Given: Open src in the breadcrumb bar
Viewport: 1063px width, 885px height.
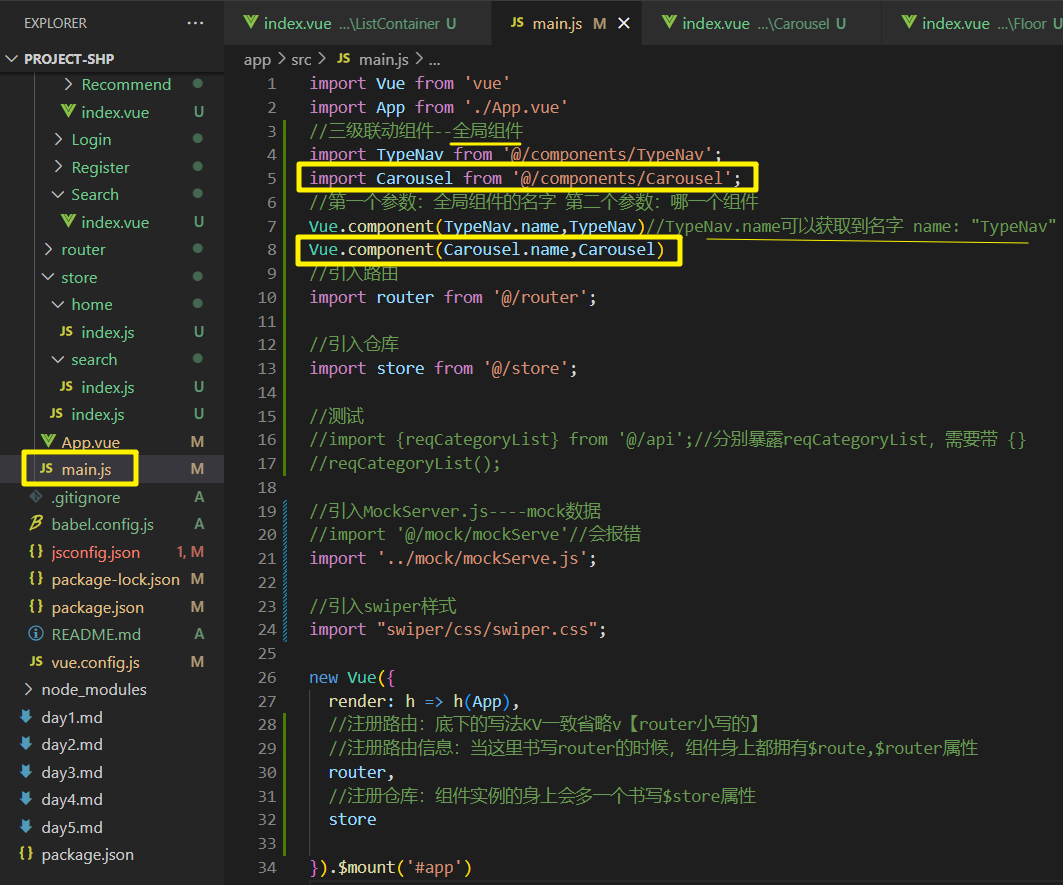Looking at the screenshot, I should pos(302,59).
